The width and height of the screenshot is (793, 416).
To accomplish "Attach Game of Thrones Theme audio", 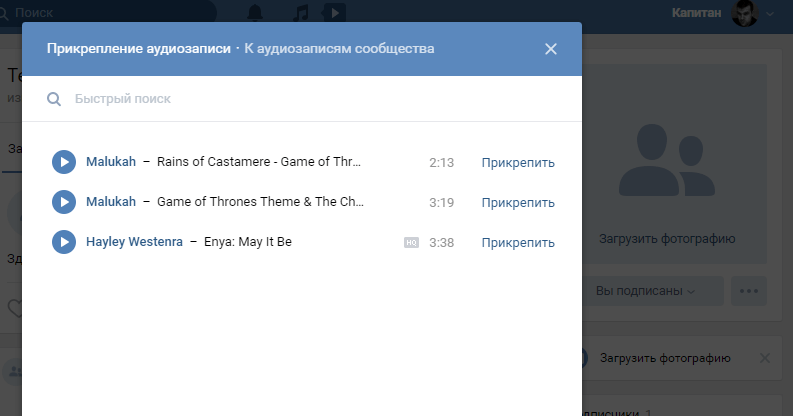I will point(517,203).
